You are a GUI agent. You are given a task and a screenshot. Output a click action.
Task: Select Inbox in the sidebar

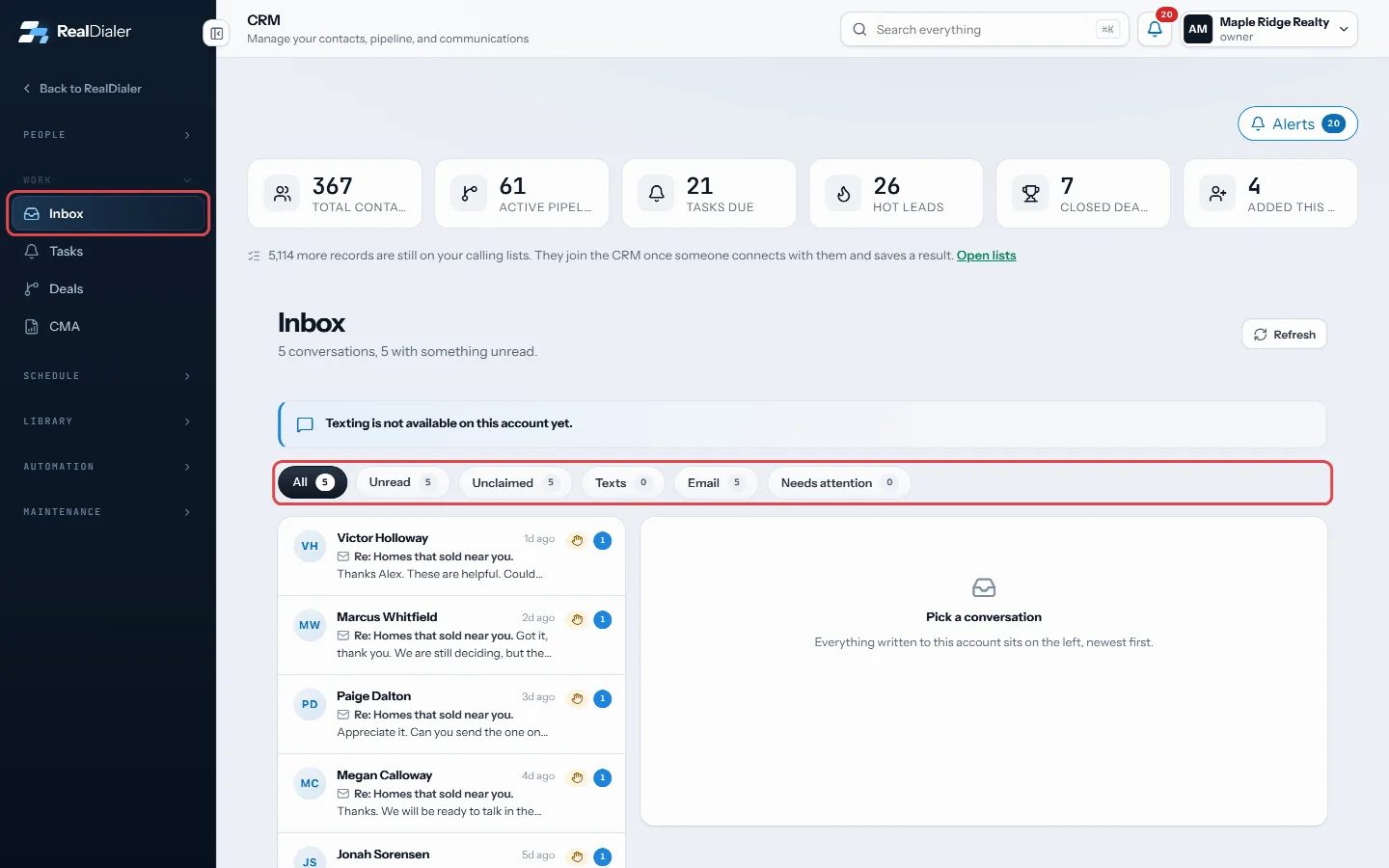107,214
